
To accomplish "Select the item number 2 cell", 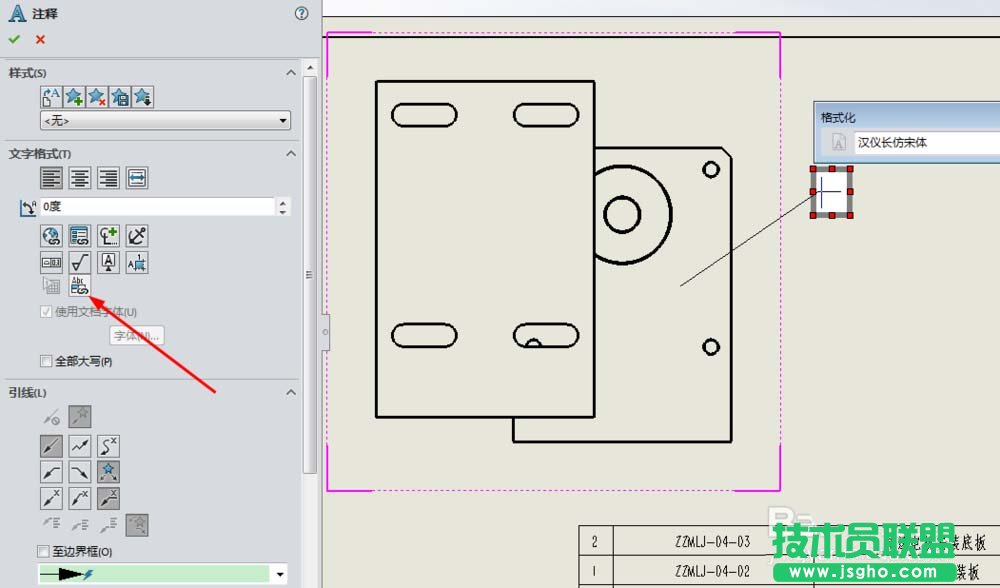I will coord(595,541).
